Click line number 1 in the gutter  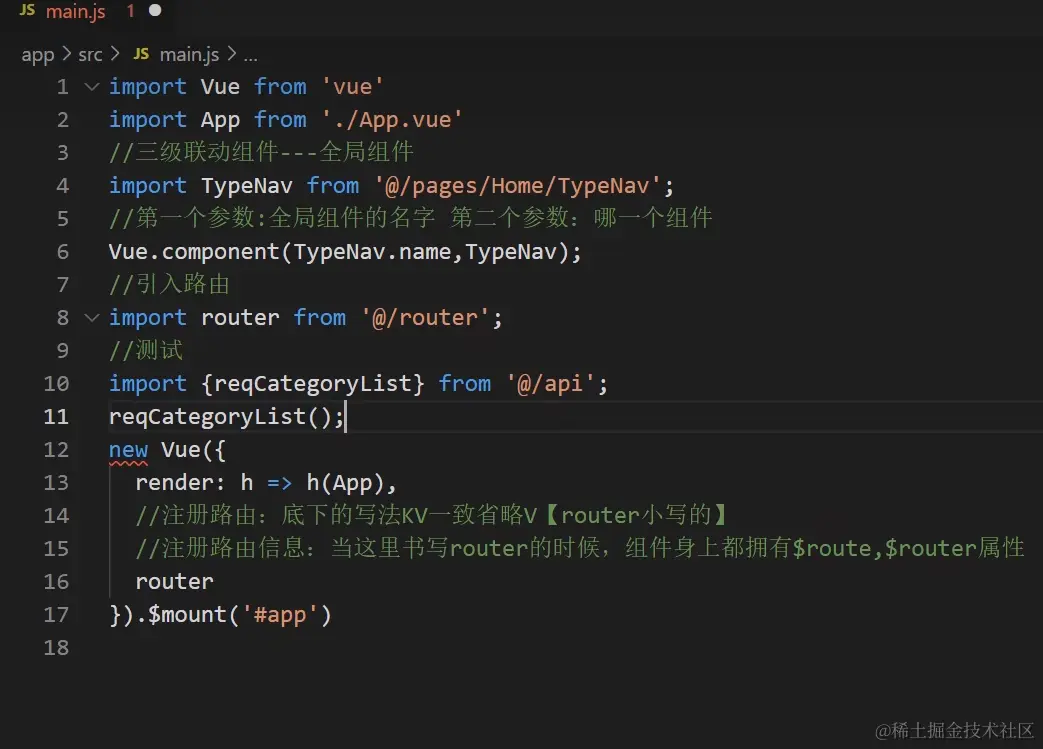(x=63, y=87)
